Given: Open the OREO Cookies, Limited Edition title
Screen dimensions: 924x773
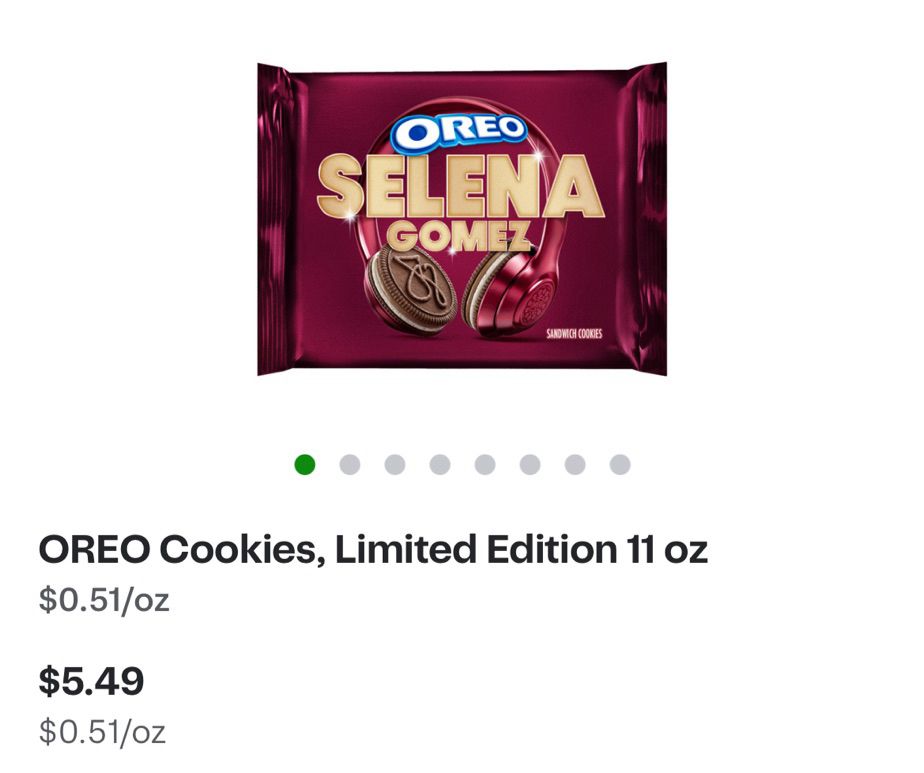Looking at the screenshot, I should click(x=373, y=550).
